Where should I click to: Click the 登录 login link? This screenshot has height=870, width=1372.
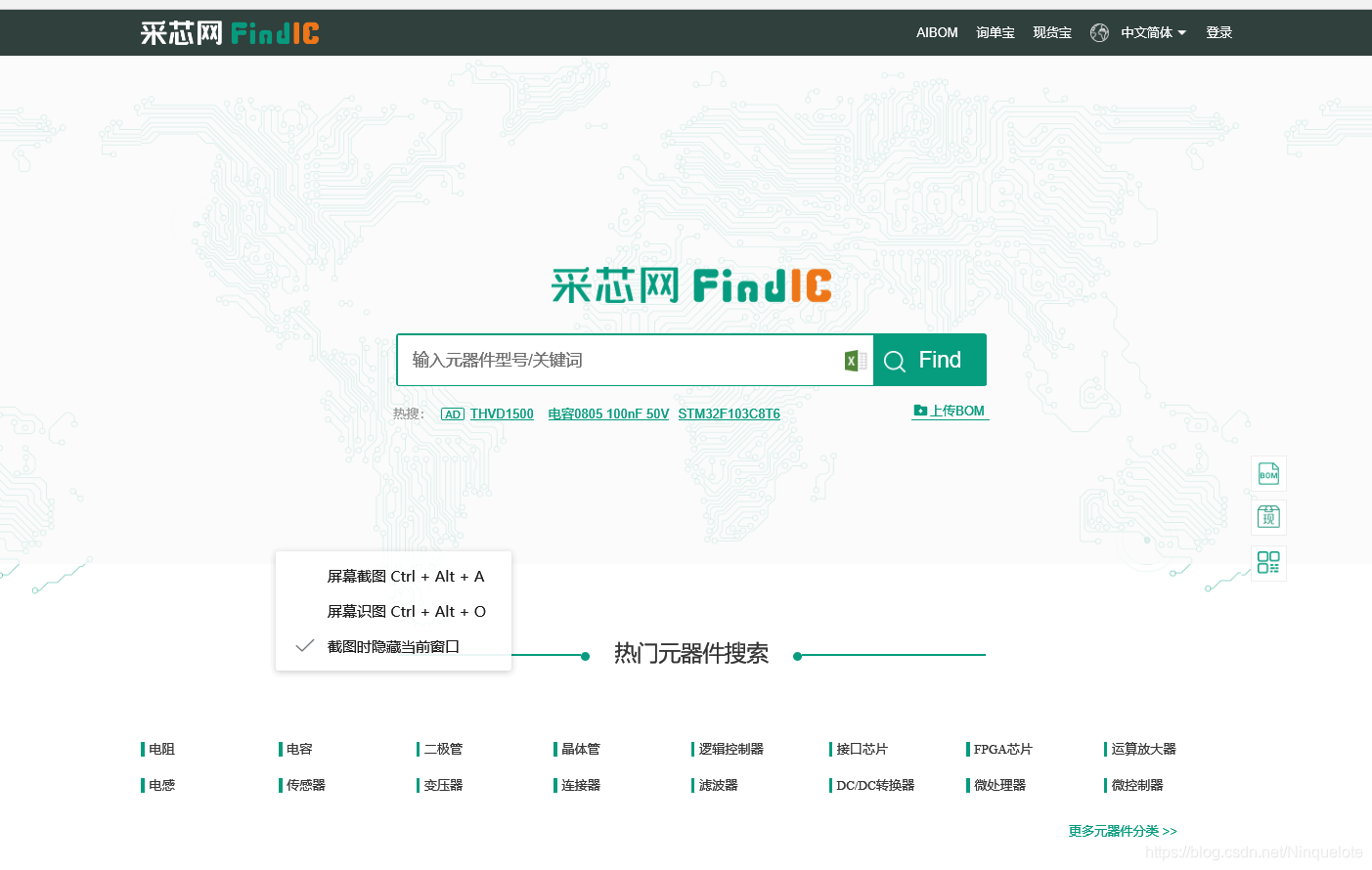click(1218, 32)
